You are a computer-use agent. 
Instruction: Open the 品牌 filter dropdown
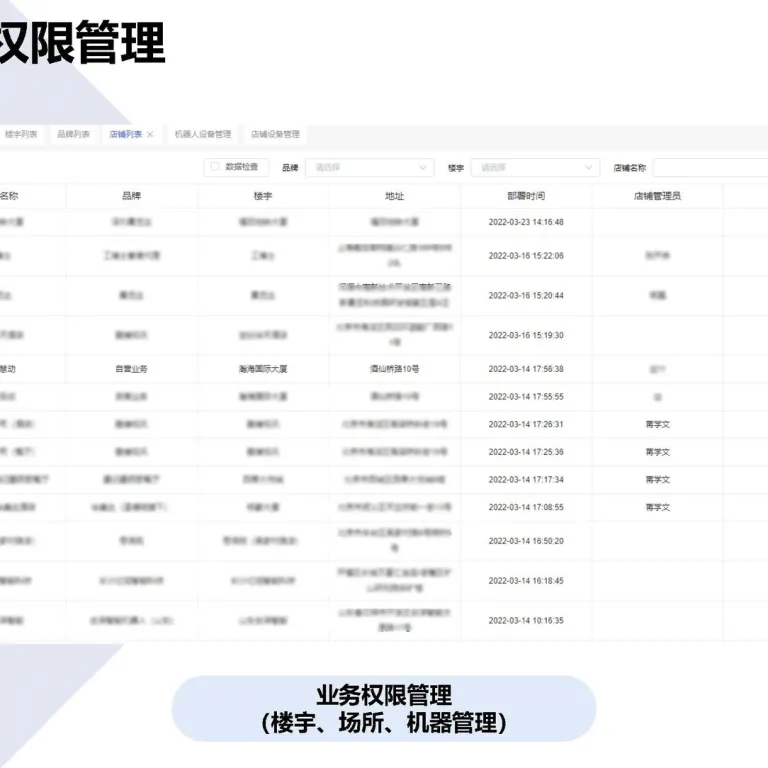(x=370, y=168)
